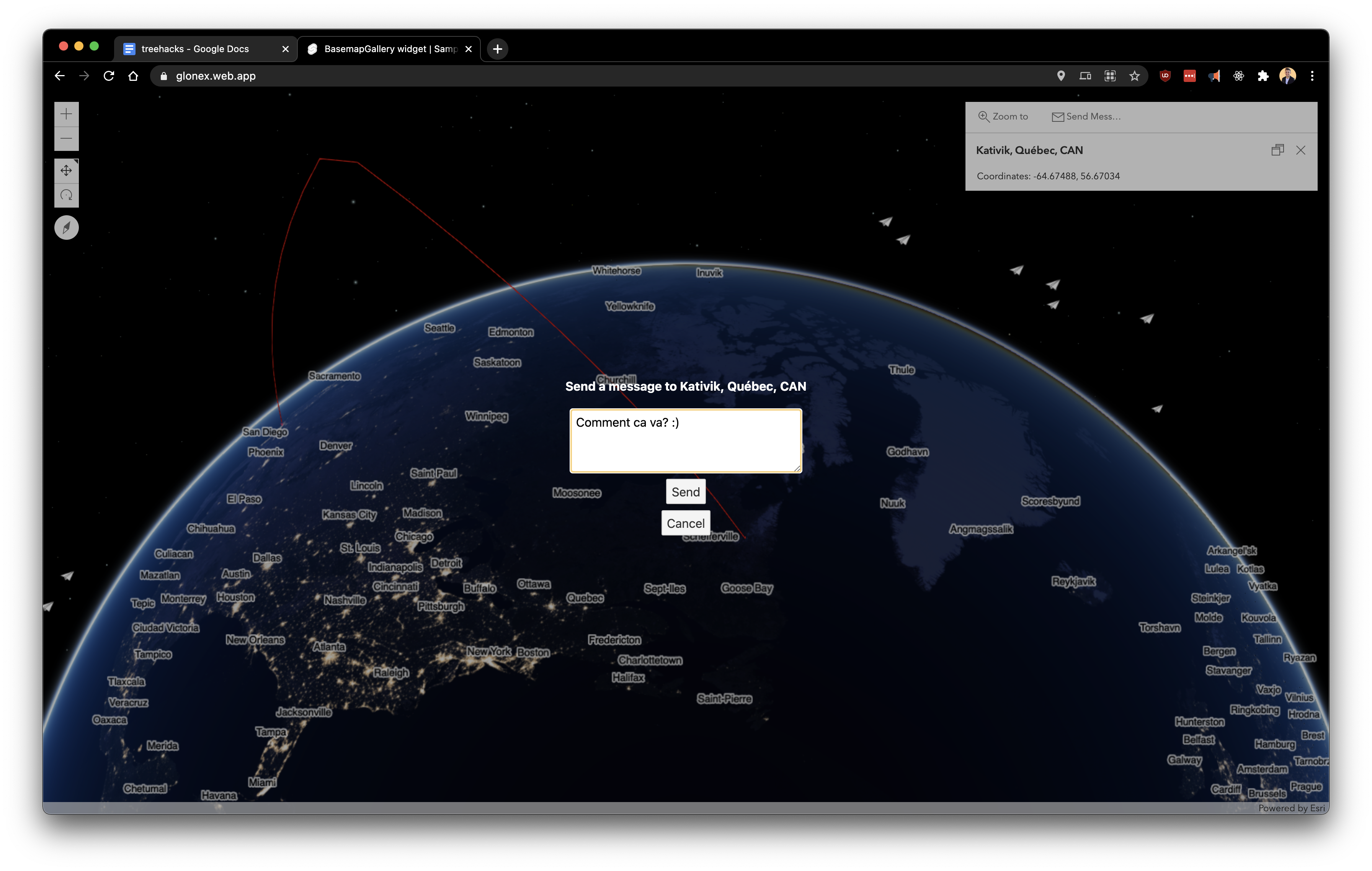
Task: Select the rotate navigation tool
Action: click(66, 195)
